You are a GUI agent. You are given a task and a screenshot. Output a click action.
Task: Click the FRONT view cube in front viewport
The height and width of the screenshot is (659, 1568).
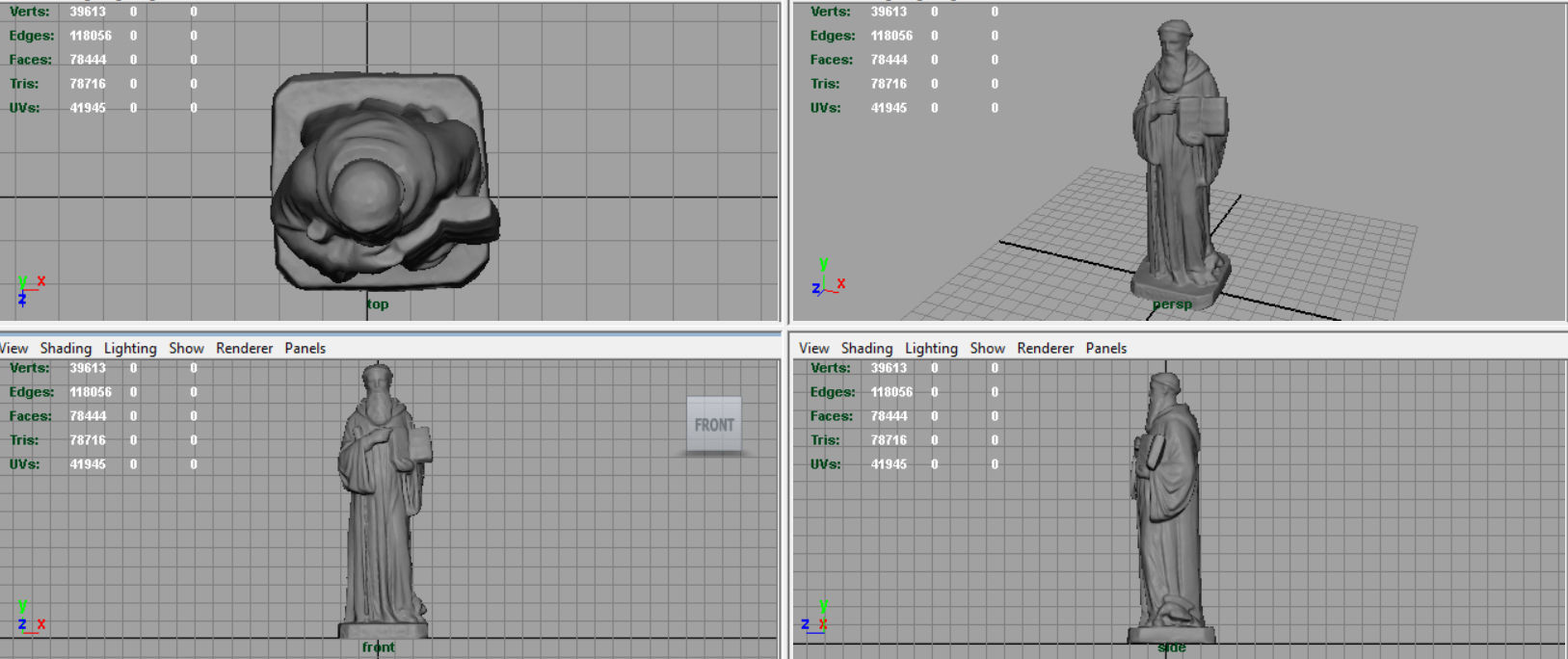pos(714,425)
